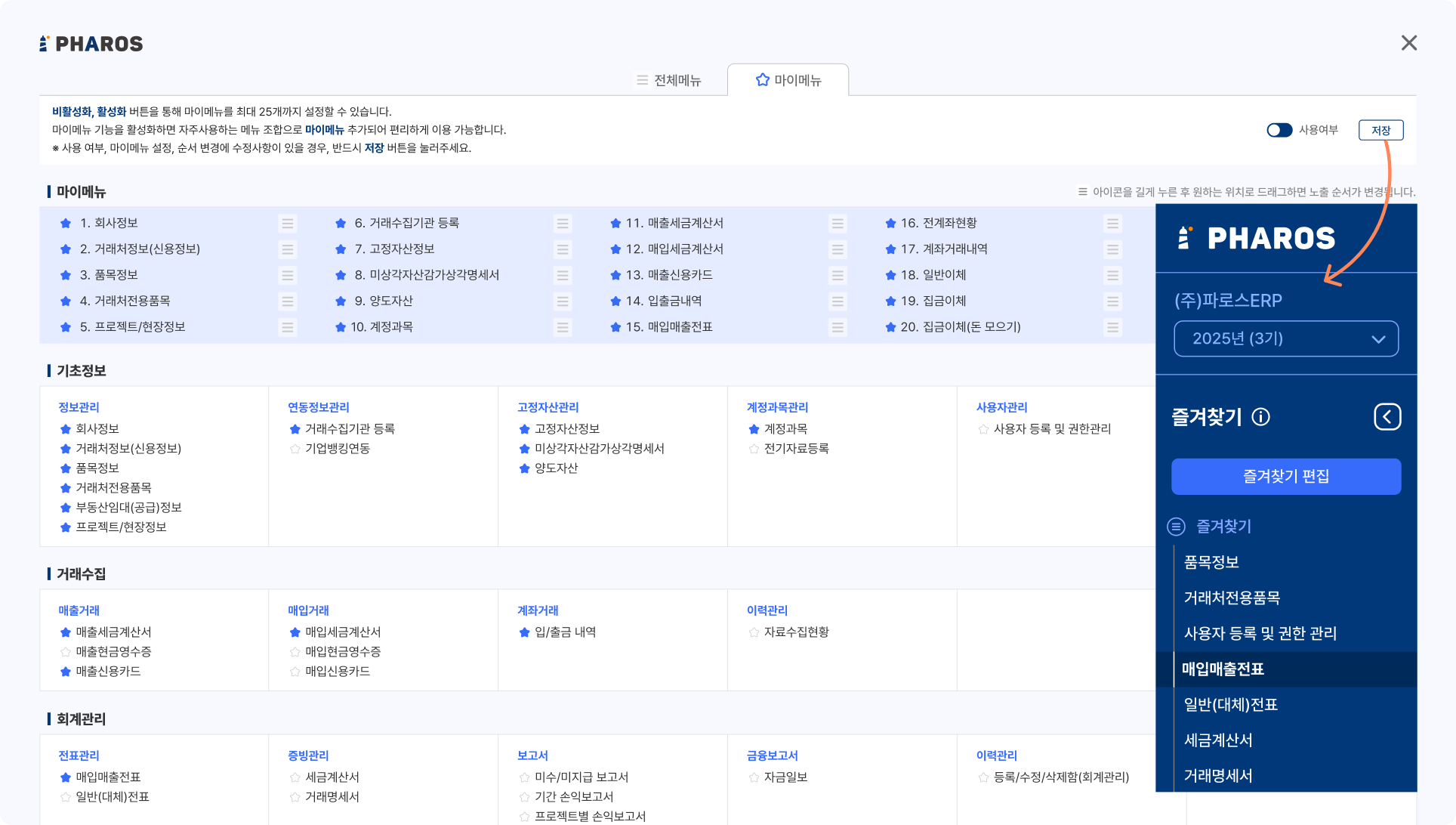
Task: Click 등록/수정/삭제함(회계관리) item
Action: point(1061,777)
